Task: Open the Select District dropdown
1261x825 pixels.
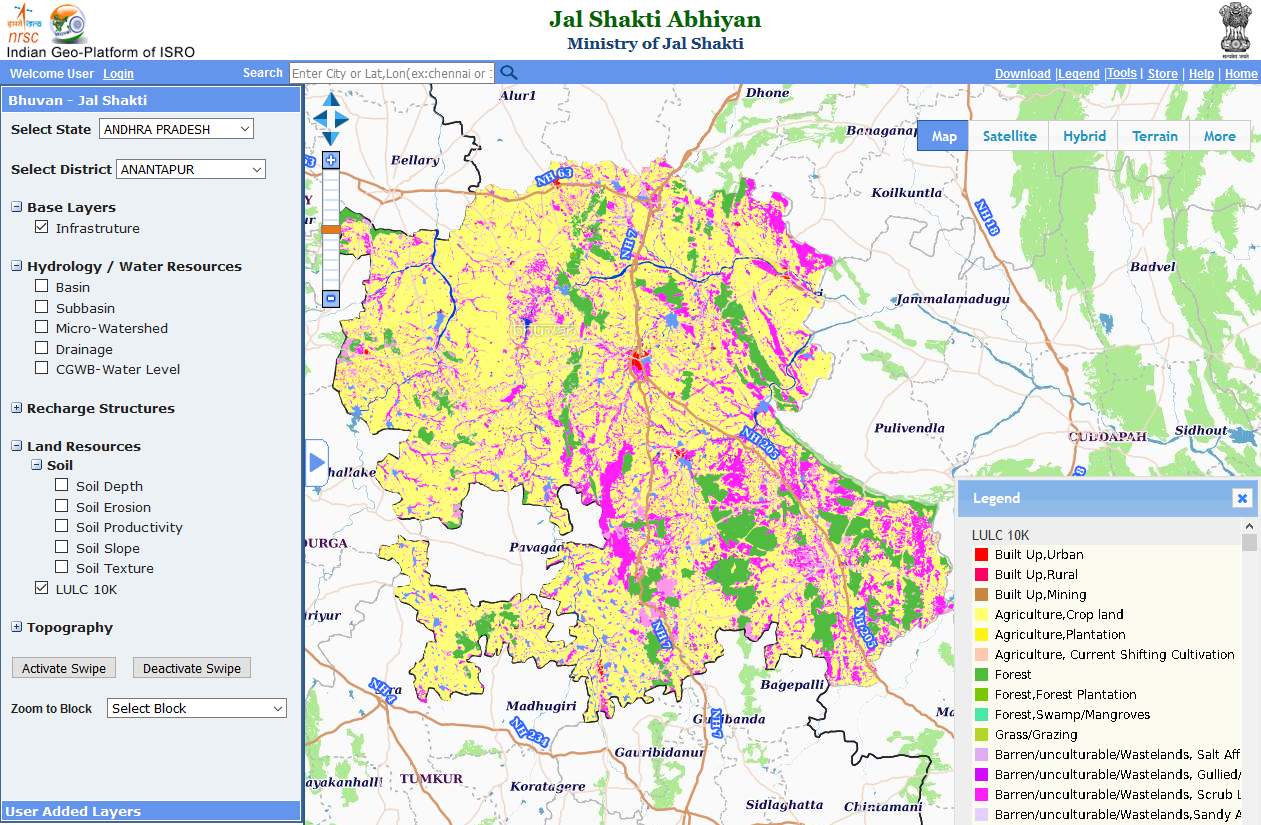Action: pos(191,169)
